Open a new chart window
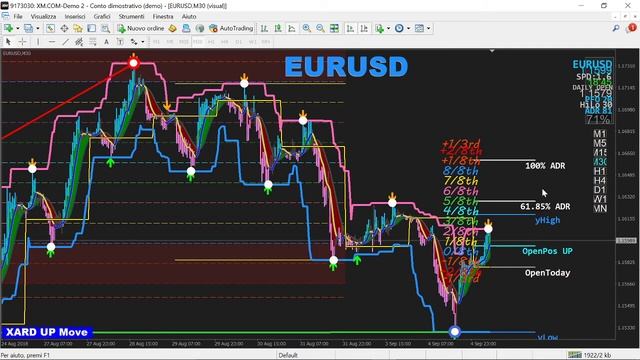The height and width of the screenshot is (360, 640). (8, 28)
